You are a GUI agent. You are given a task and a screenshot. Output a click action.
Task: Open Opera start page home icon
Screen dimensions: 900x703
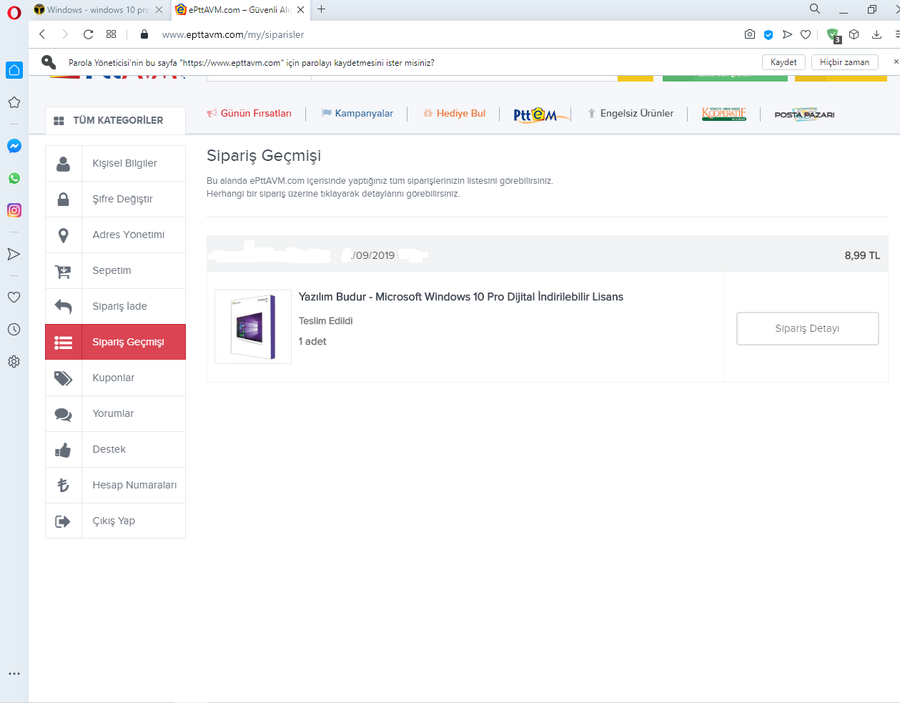(x=14, y=70)
